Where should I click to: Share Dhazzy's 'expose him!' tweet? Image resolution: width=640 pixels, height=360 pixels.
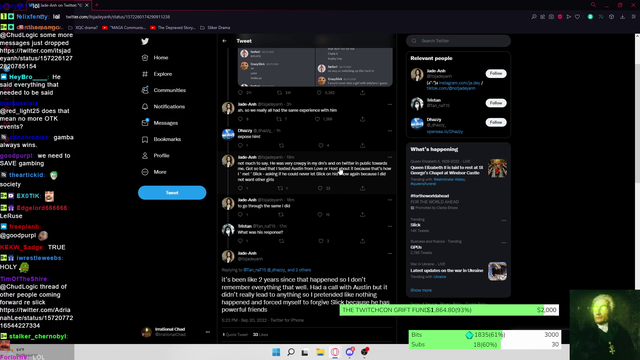pyautogui.click(x=362, y=145)
